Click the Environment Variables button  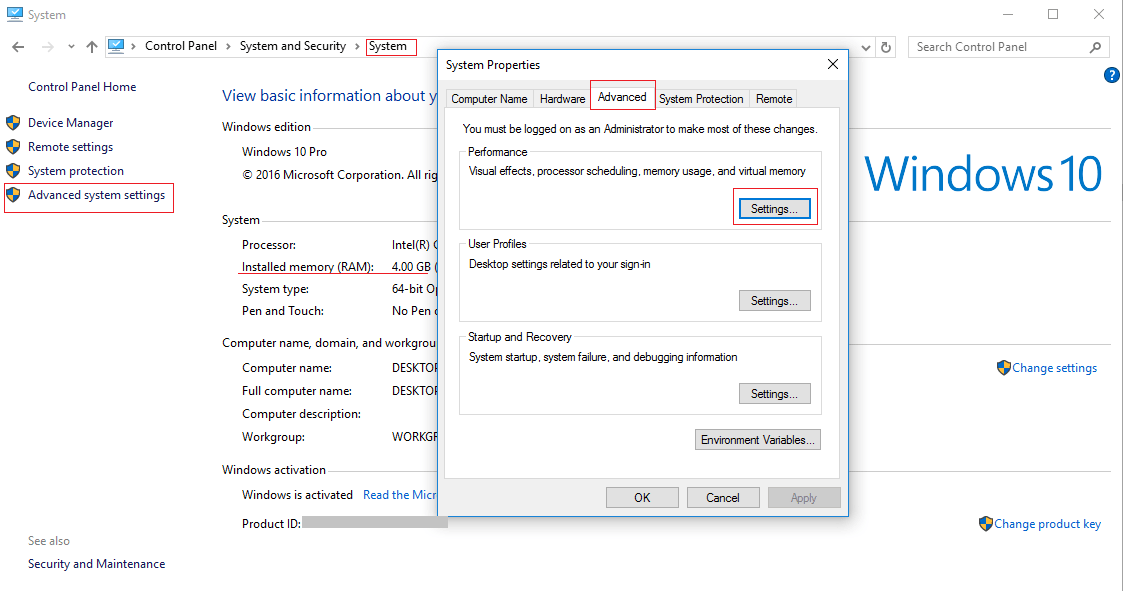click(757, 440)
